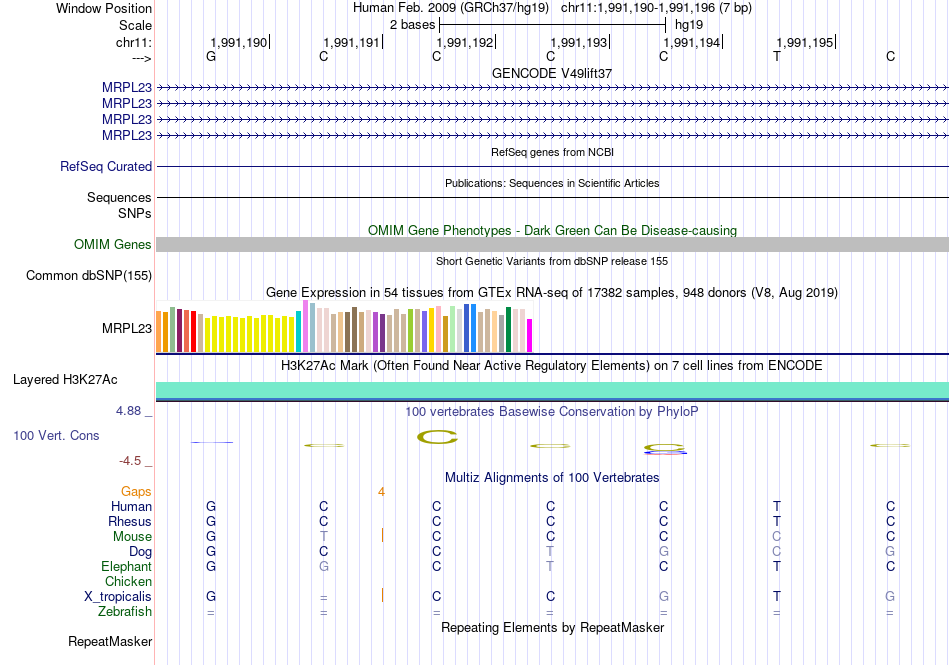Open the RefSeq Curated track label
Image resolution: width=950 pixels, height=665 pixels.
pos(106,167)
